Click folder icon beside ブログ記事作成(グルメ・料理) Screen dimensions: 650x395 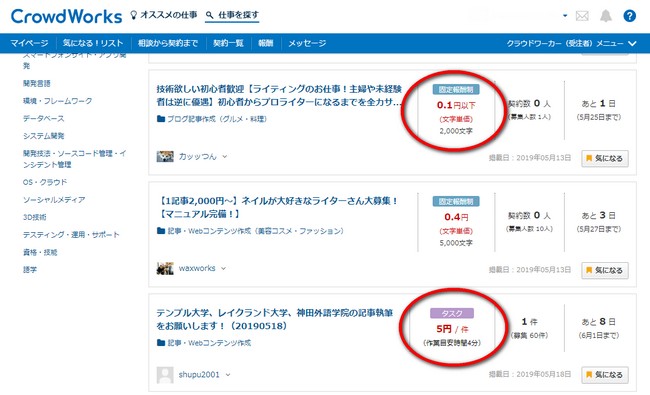pyautogui.click(x=161, y=119)
